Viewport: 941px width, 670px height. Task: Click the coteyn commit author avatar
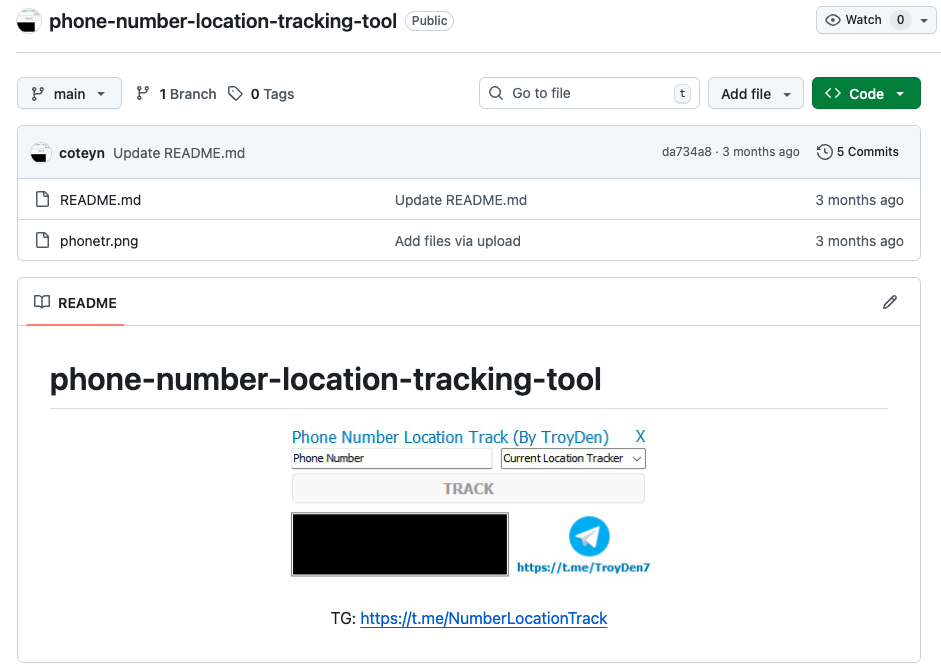pyautogui.click(x=41, y=153)
